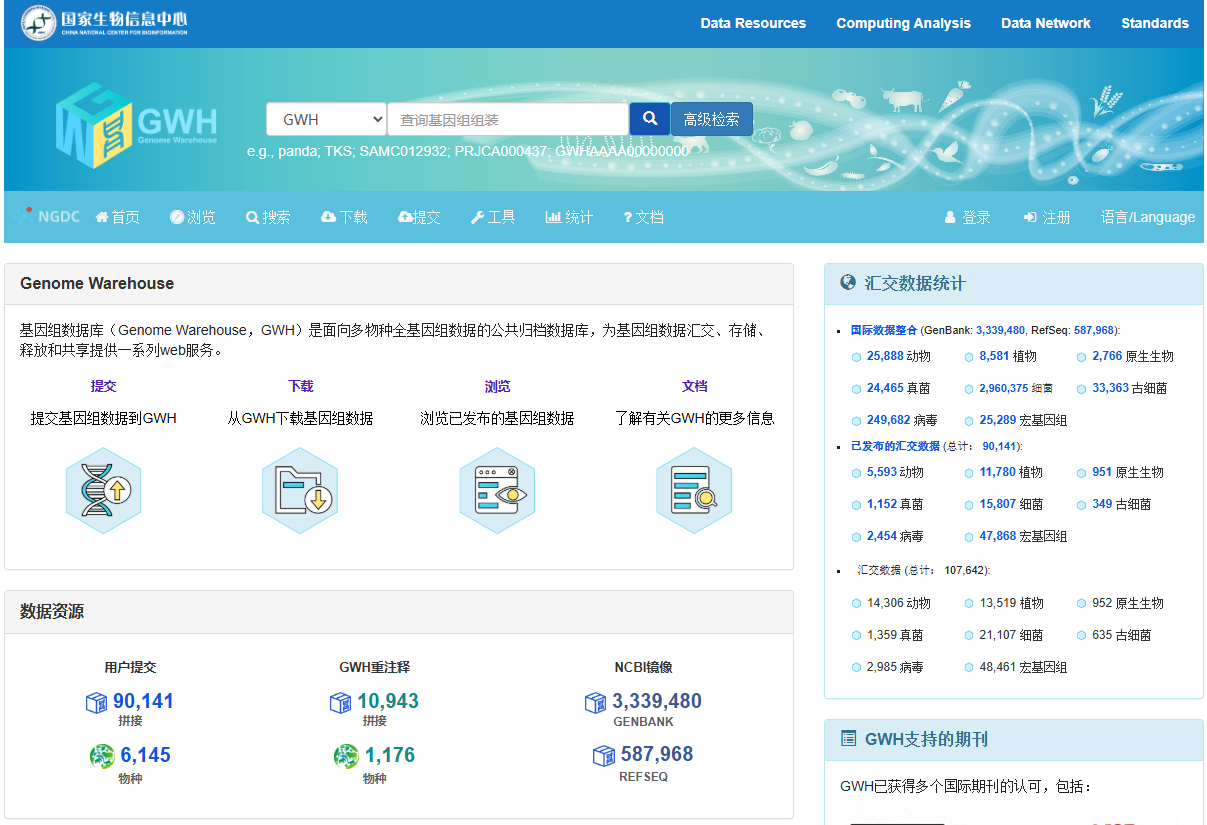Click the 14,306 动物 submitted data entry

tap(899, 603)
